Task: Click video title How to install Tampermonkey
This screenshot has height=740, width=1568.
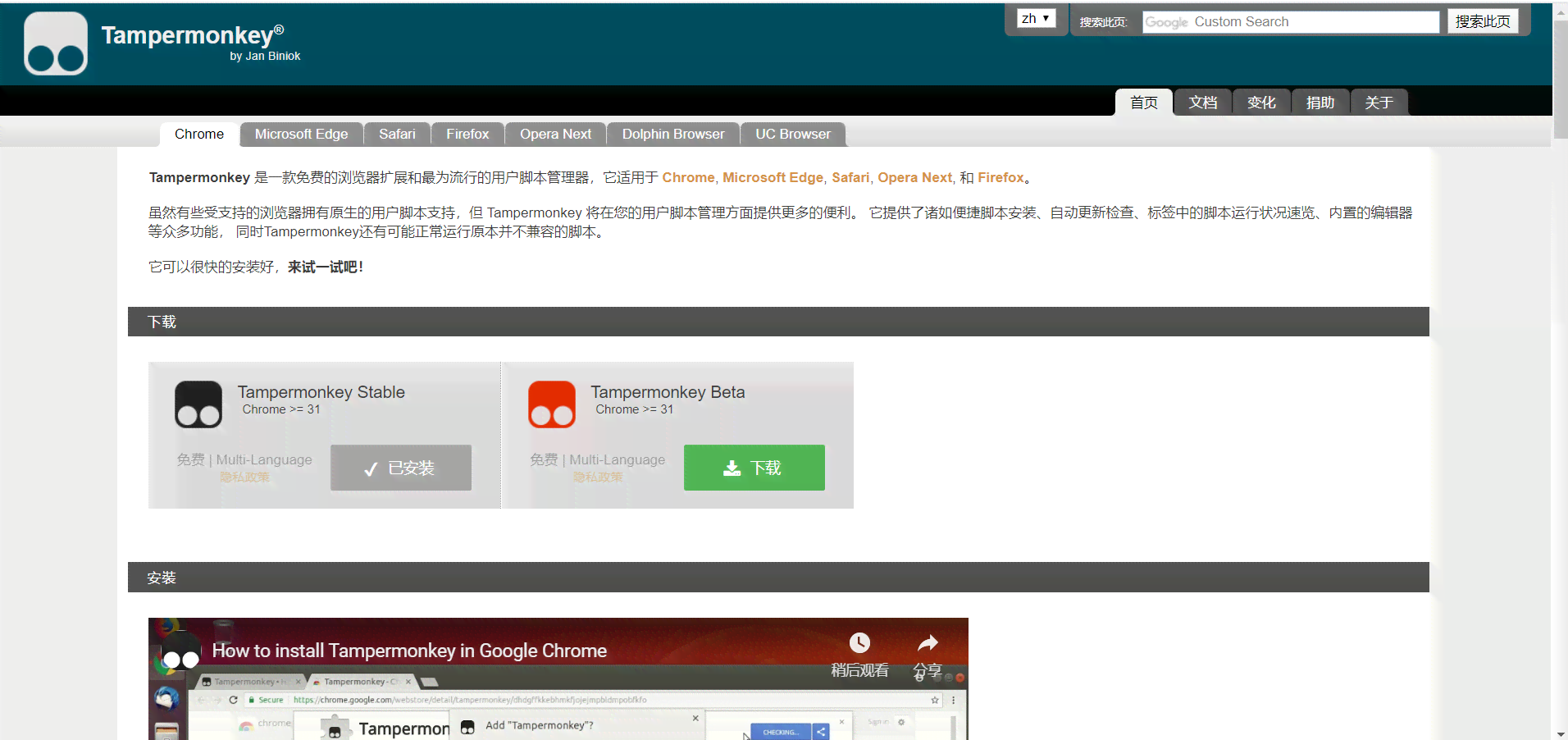Action: tap(409, 651)
